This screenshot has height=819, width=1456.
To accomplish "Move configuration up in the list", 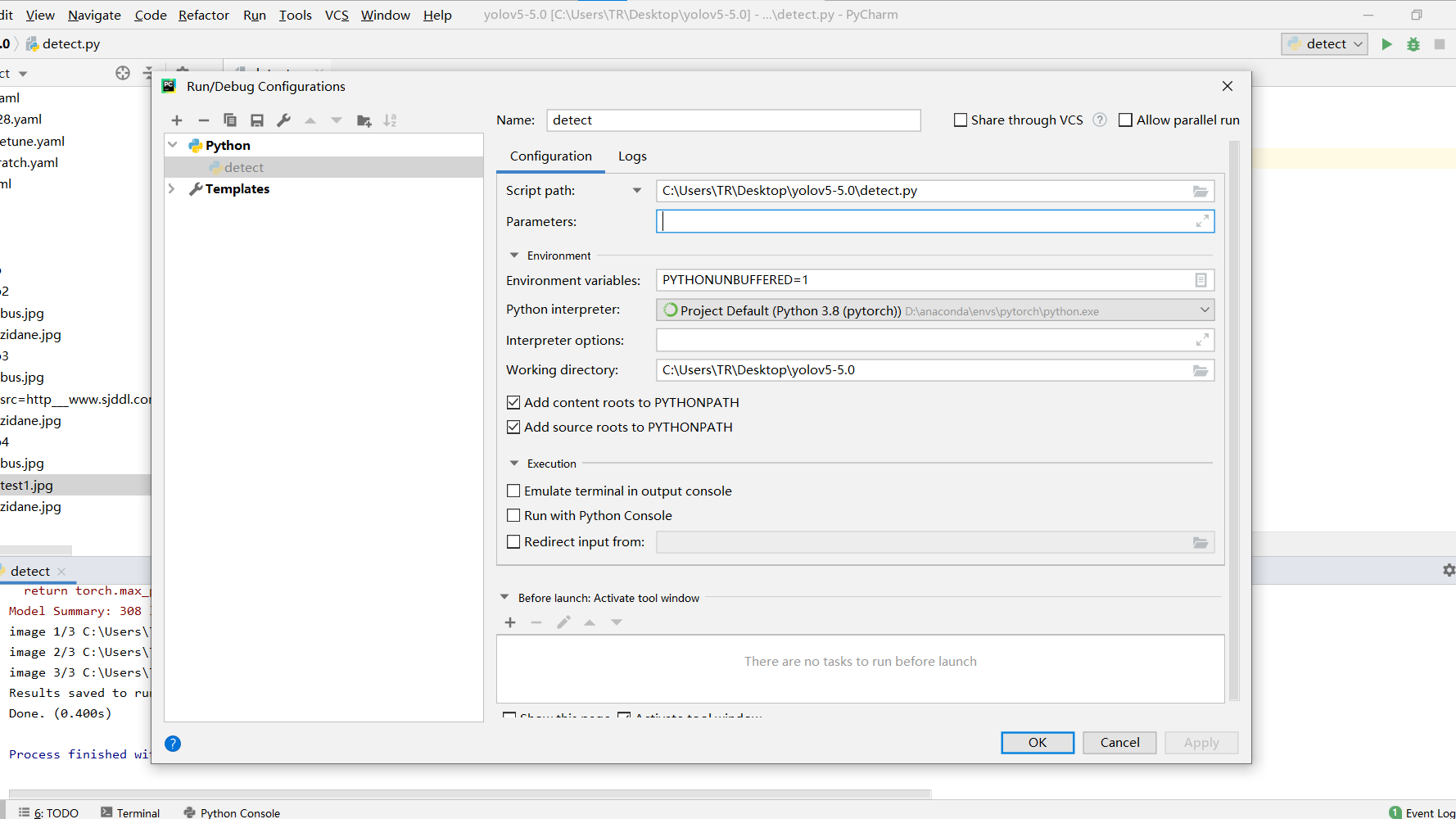I will [310, 120].
